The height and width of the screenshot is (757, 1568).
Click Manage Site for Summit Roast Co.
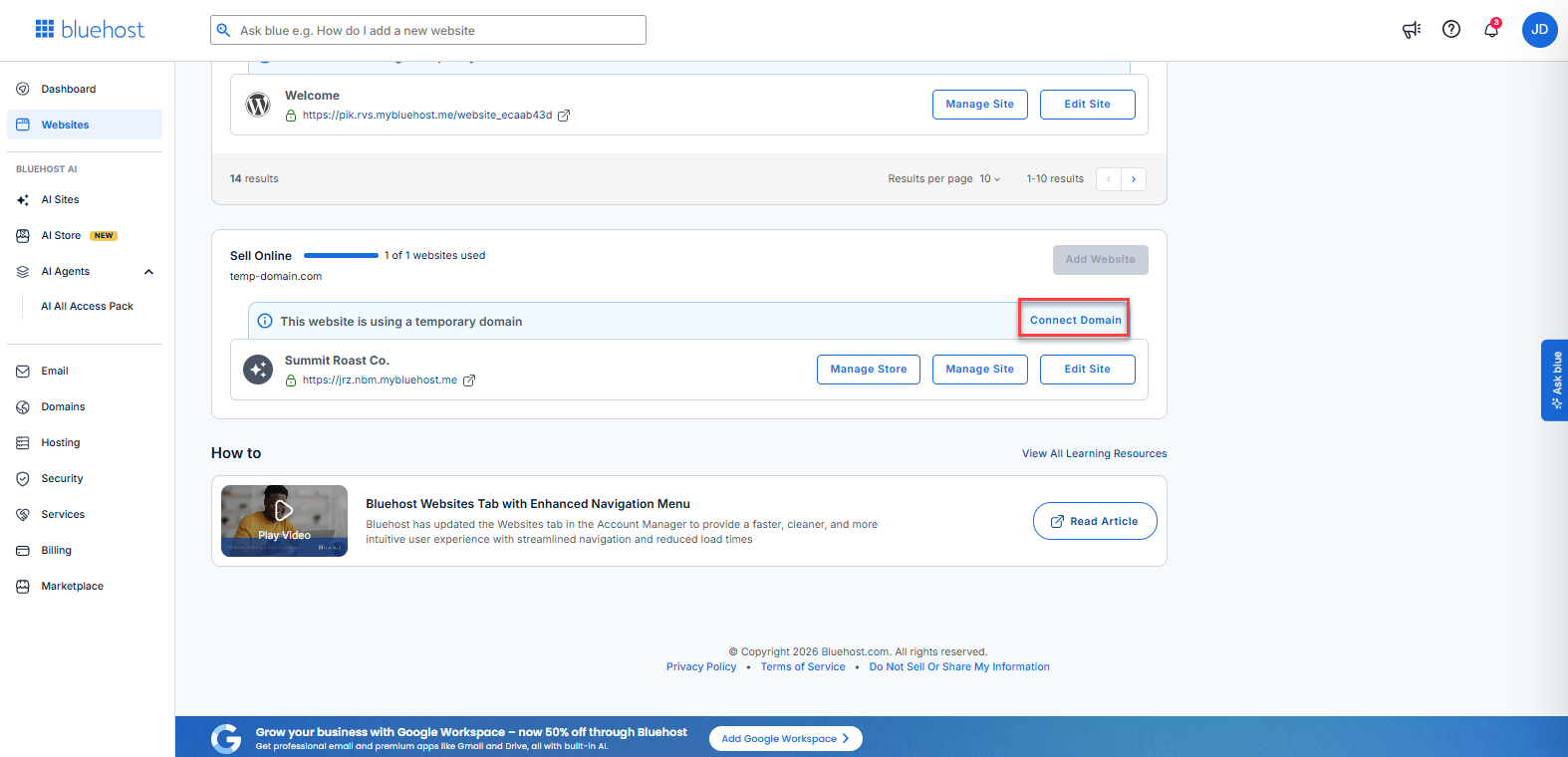pyautogui.click(x=980, y=370)
